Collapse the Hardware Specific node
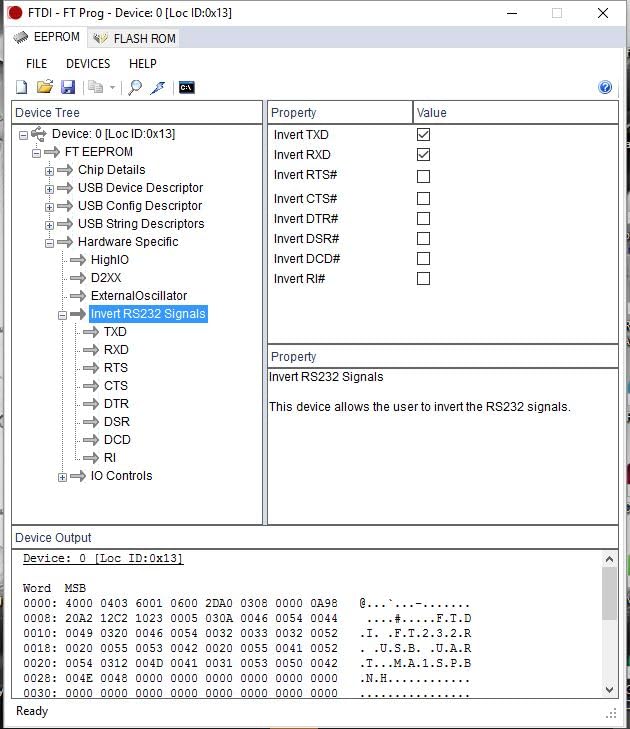Viewport: 630px width, 729px height. pyautogui.click(x=49, y=243)
